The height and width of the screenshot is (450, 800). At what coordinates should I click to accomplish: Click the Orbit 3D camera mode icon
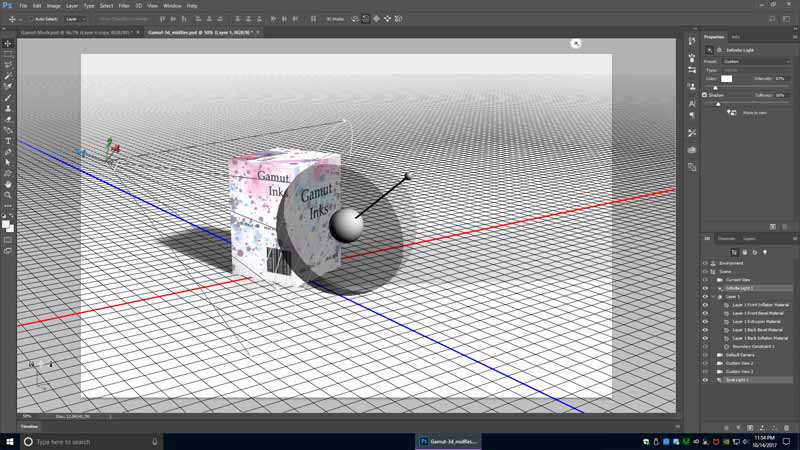pyautogui.click(x=355, y=19)
